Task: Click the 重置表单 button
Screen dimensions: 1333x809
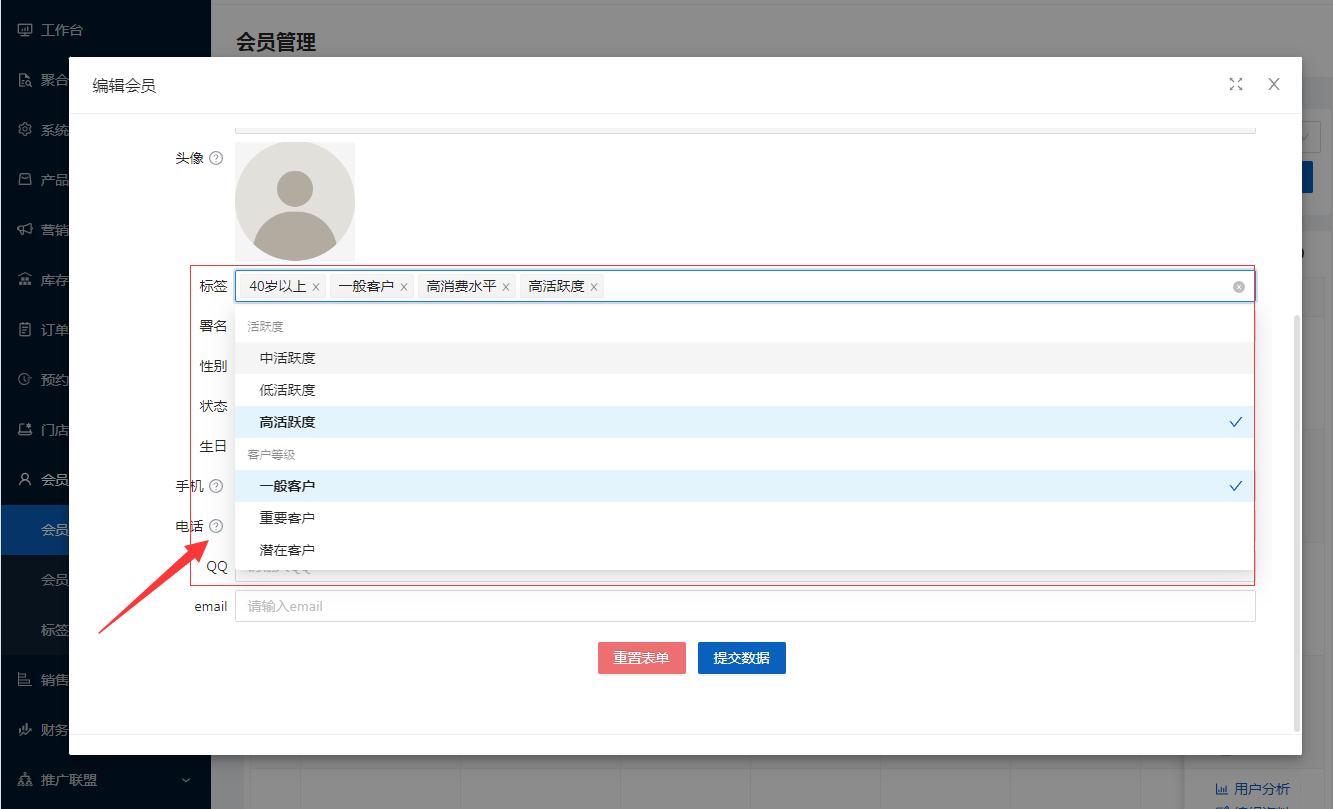Action: 641,658
